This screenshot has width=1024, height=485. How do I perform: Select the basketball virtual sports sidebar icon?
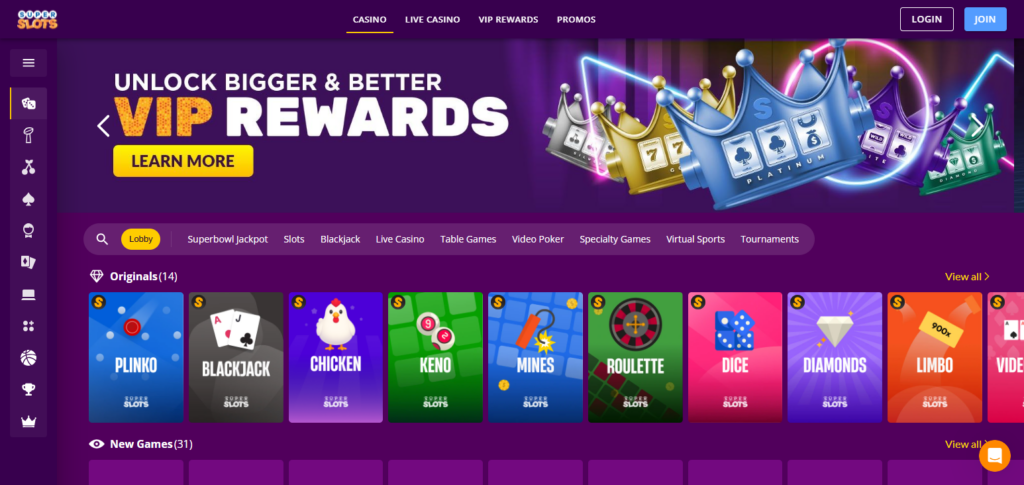coord(28,357)
